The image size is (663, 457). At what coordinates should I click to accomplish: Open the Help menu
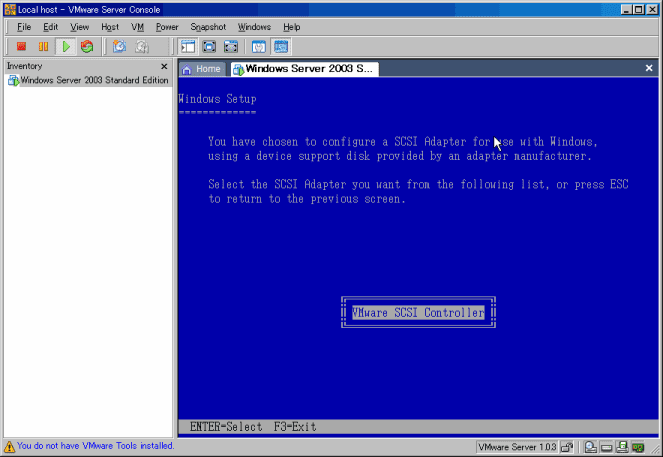click(292, 27)
